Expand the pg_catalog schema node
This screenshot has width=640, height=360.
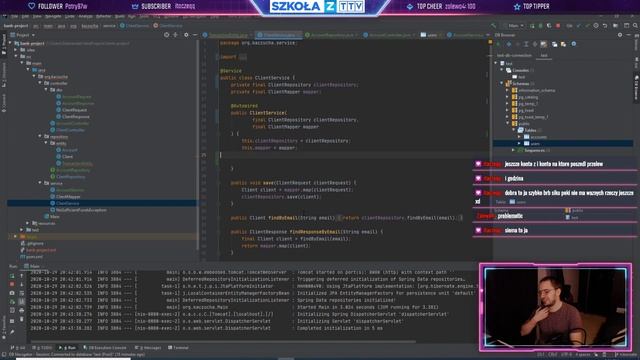click(507, 97)
